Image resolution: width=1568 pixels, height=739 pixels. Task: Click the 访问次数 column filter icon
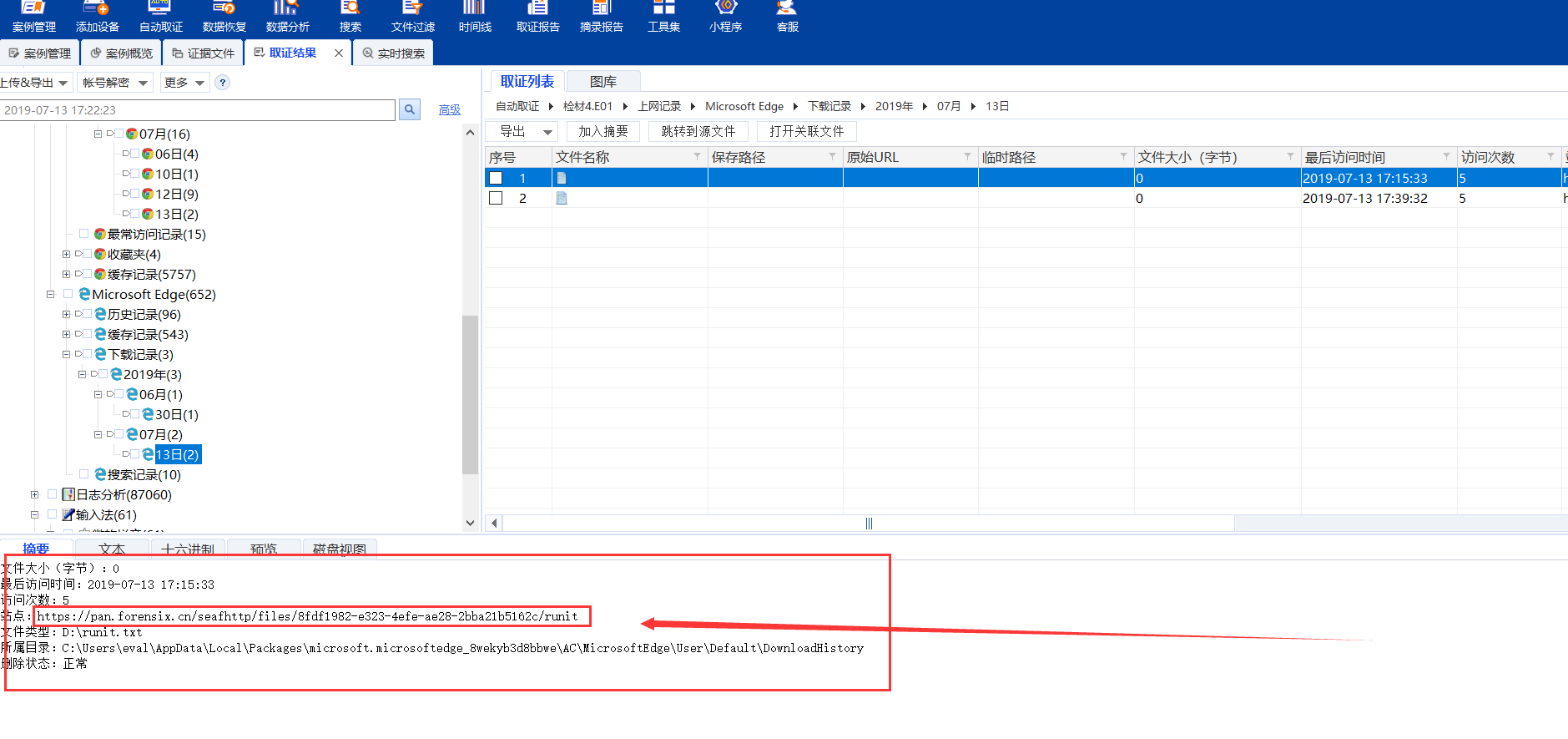click(1550, 156)
